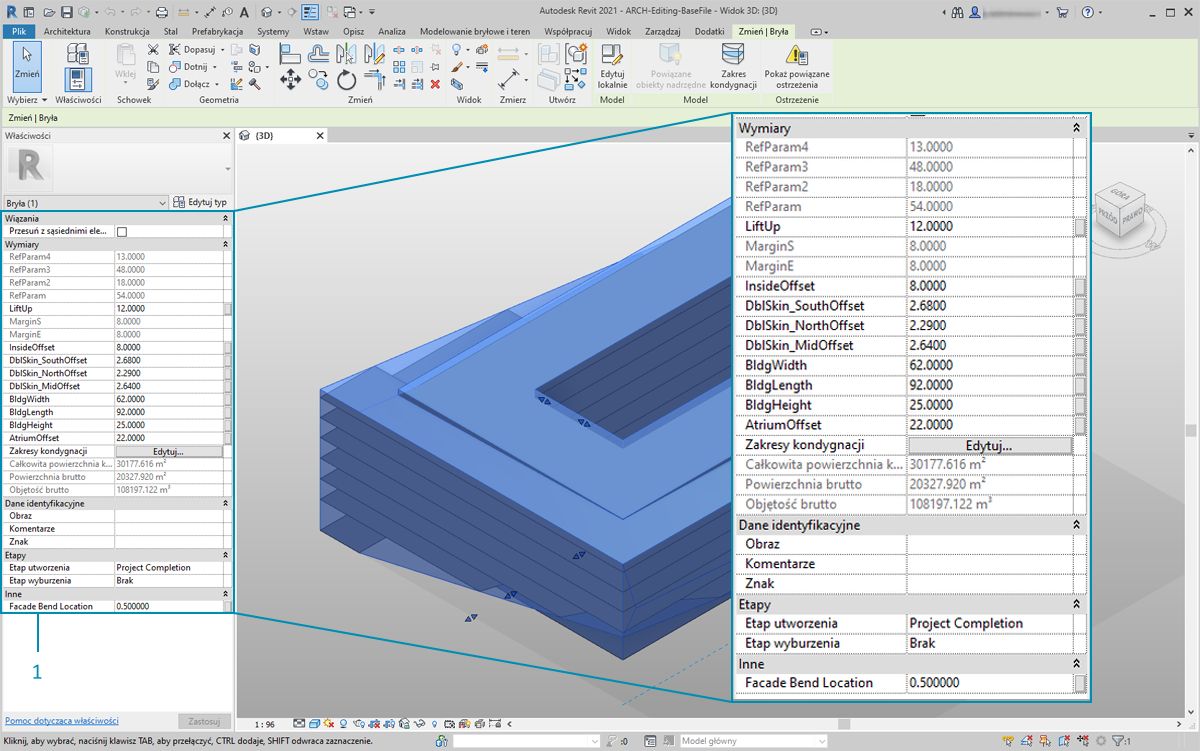Click the LiftUp value field 12.0000
1200x751 pixels.
pyautogui.click(x=169, y=309)
